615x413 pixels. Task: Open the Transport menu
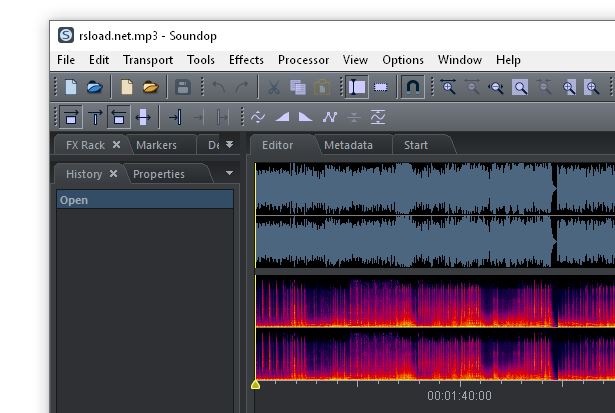coord(148,60)
